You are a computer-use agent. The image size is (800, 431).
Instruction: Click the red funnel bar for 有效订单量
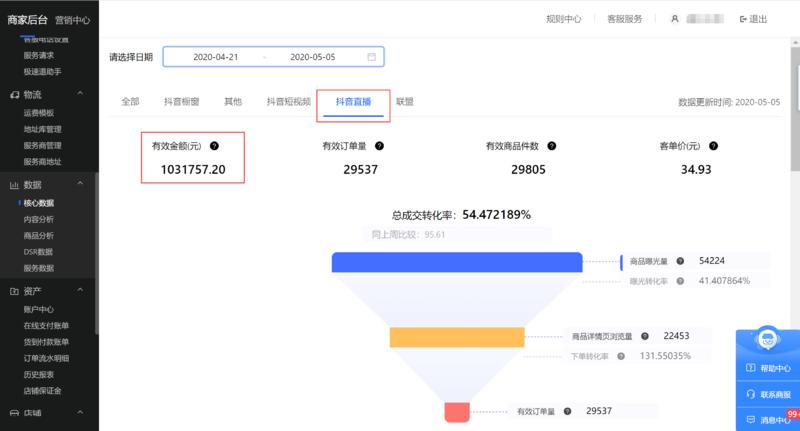pos(457,413)
